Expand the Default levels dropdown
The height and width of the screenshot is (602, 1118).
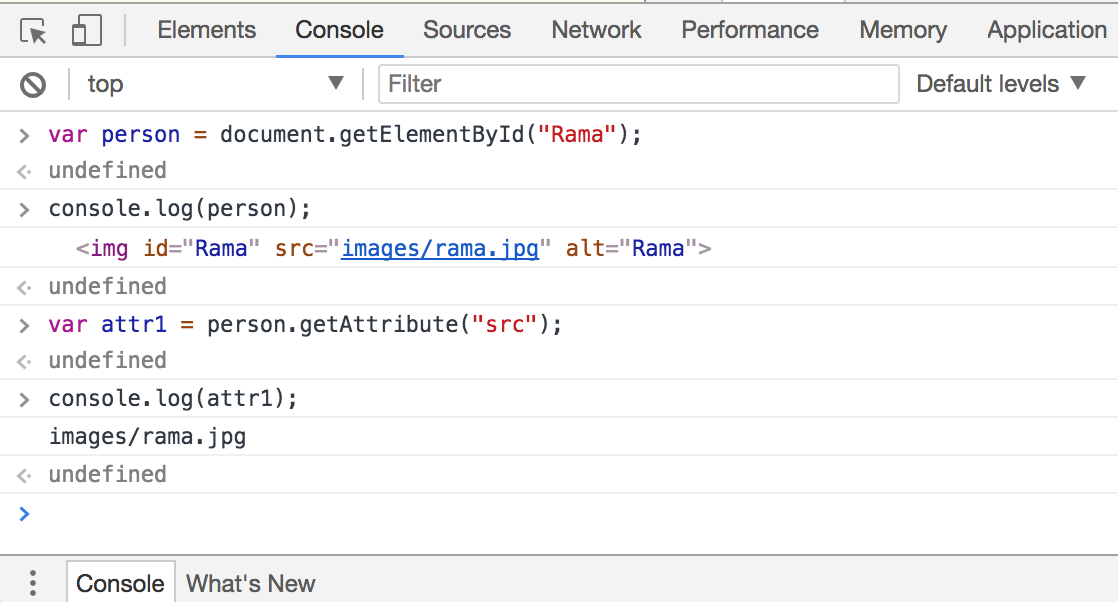(1001, 84)
